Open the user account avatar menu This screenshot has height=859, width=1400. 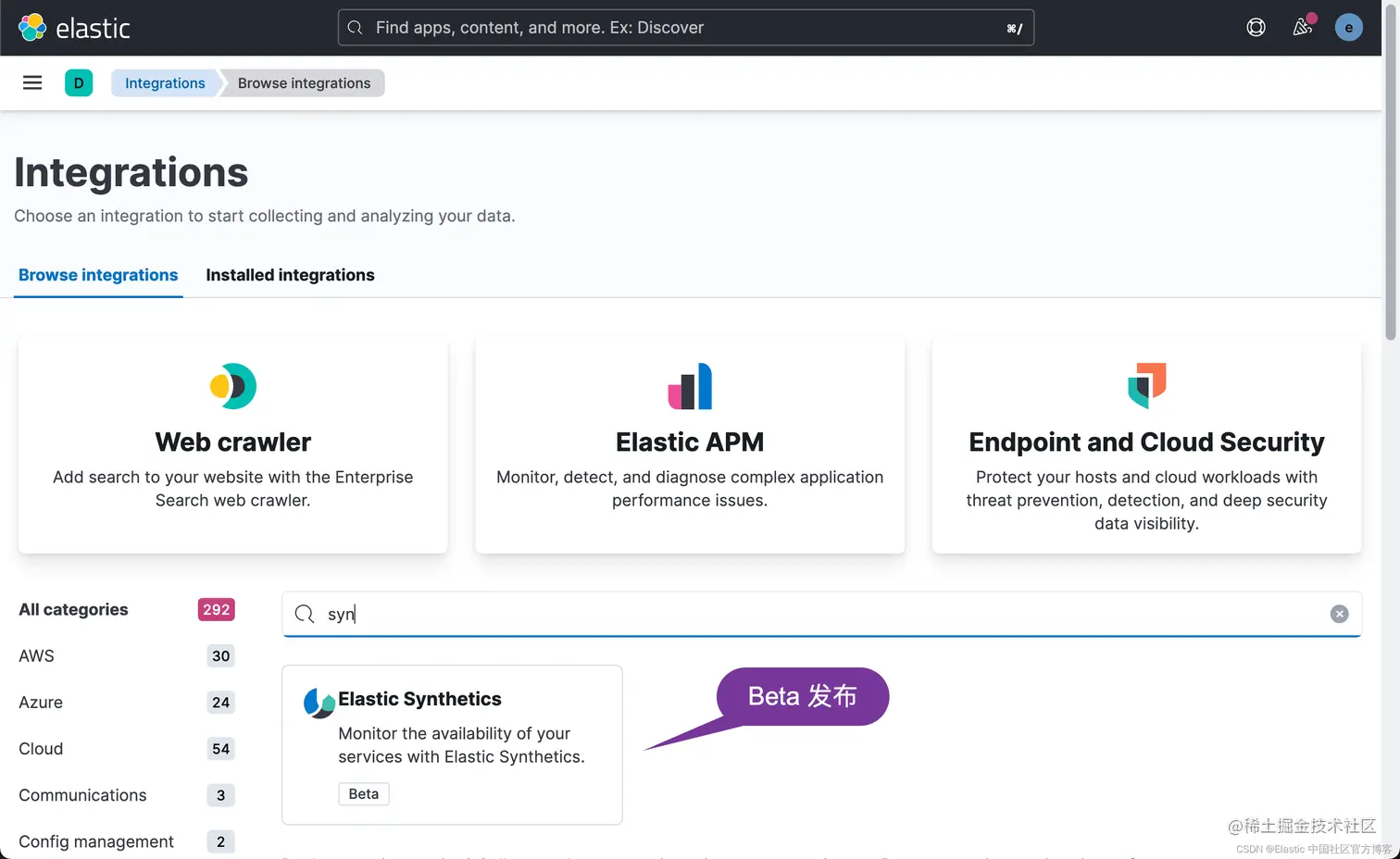click(1348, 28)
